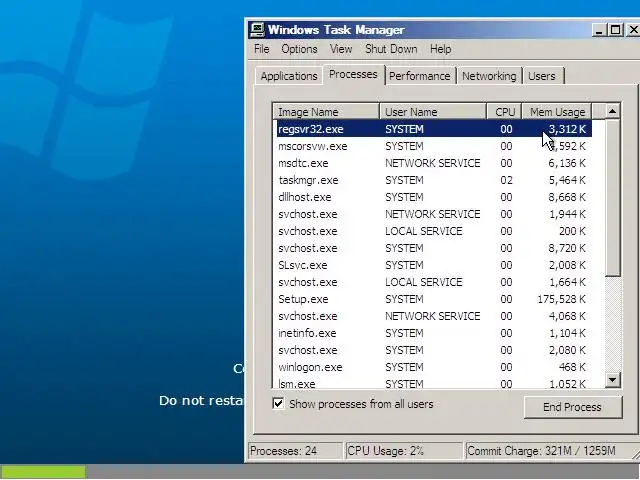Sort by the Image Name column header
The height and width of the screenshot is (480, 640).
[x=326, y=111]
